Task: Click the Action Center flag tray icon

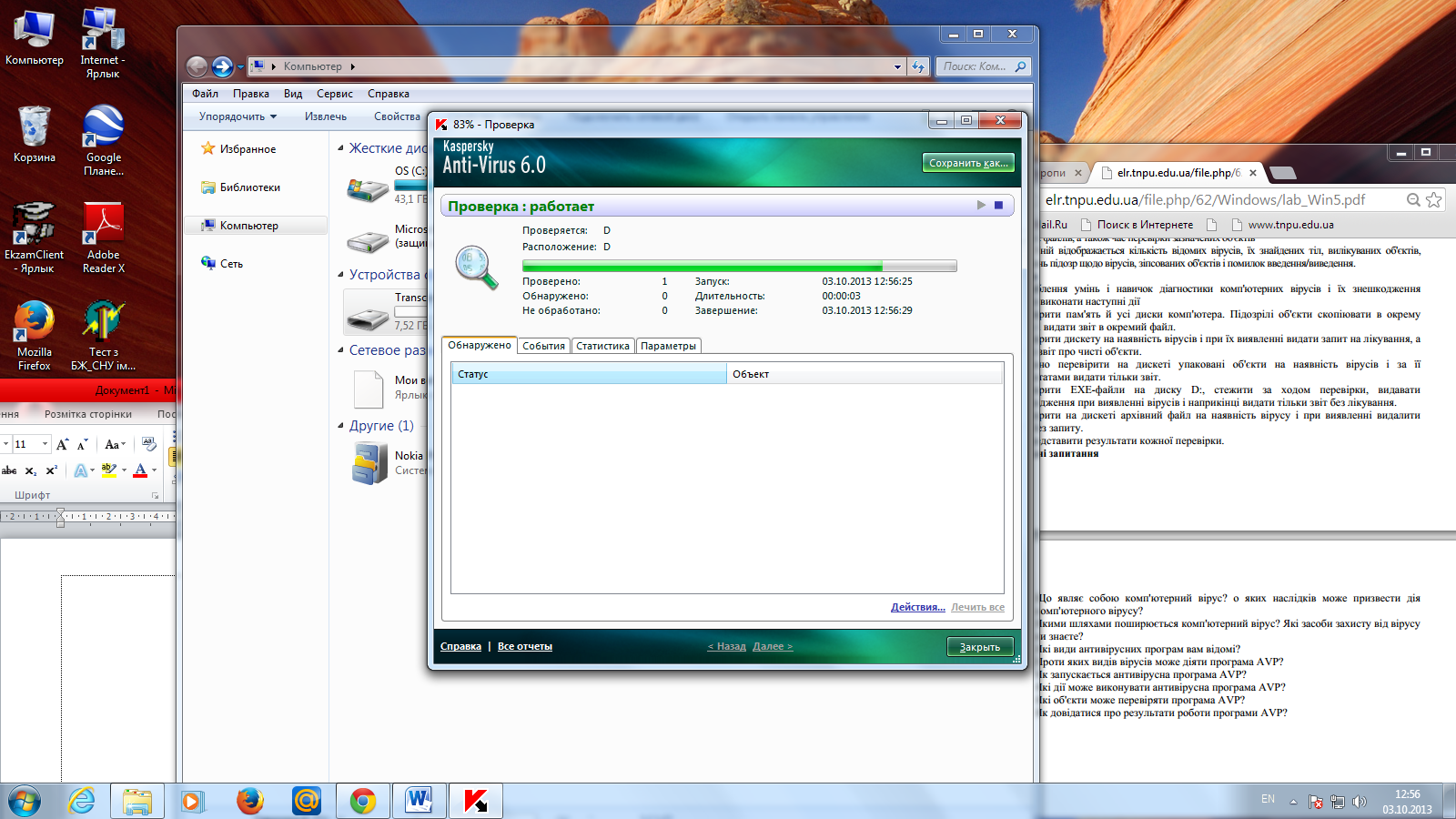Action: (x=1315, y=802)
